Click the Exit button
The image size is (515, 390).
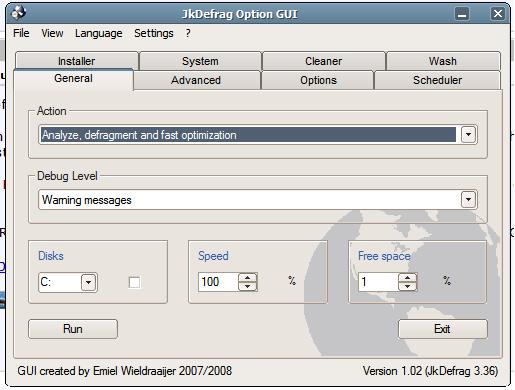pos(443,329)
